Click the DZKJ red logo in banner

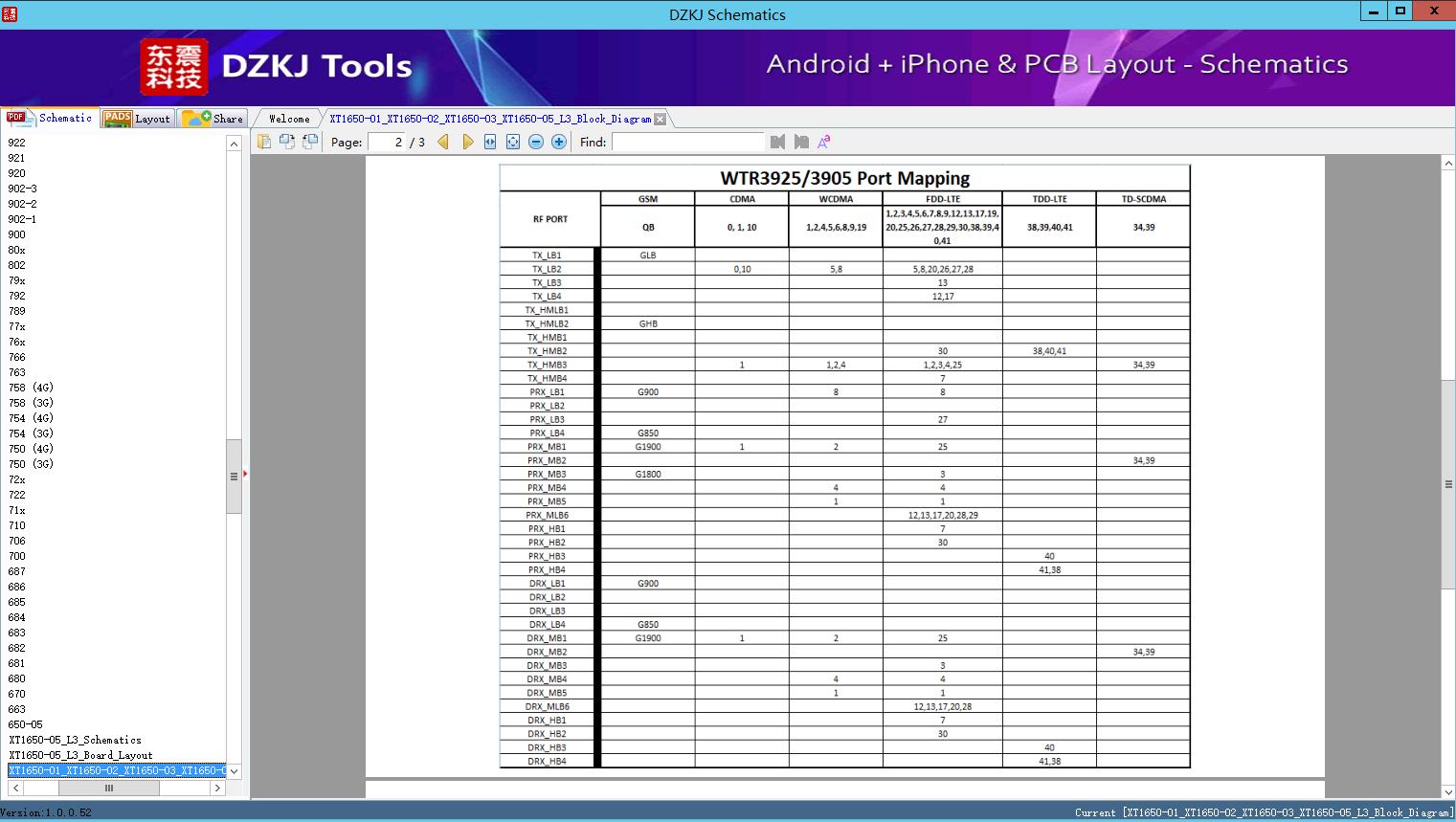pyautogui.click(x=173, y=67)
